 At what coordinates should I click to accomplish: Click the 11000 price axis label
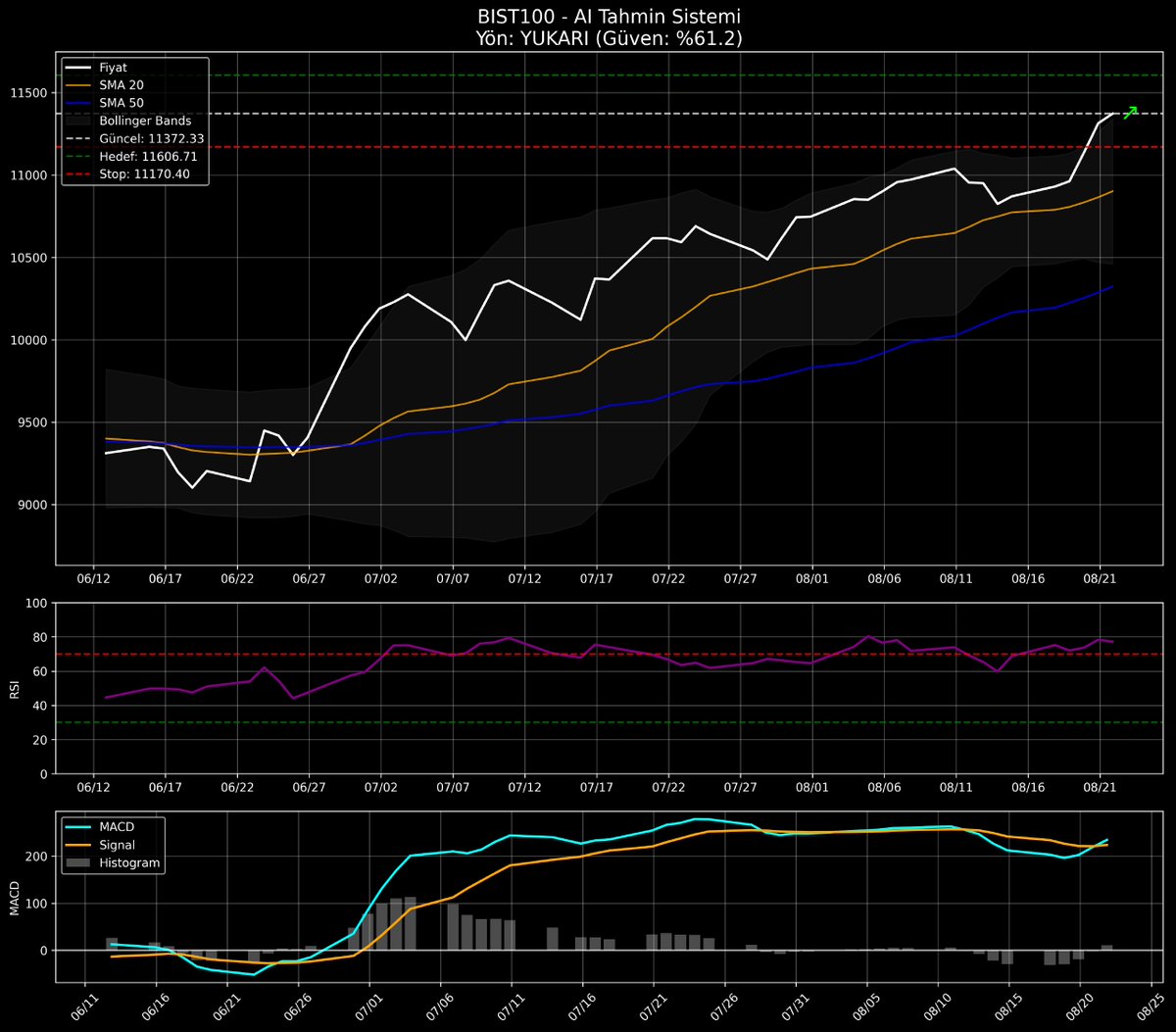pyautogui.click(x=29, y=175)
